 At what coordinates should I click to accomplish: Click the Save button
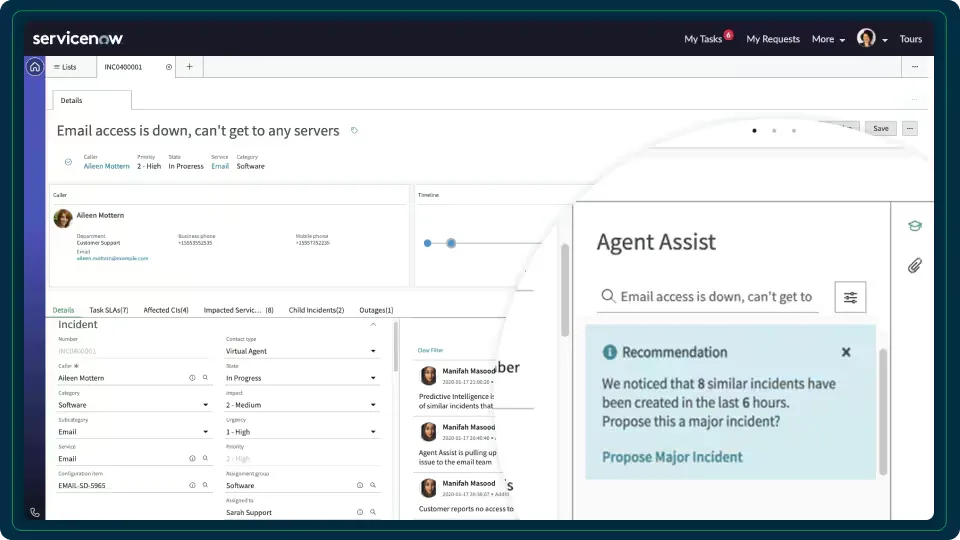coord(880,129)
